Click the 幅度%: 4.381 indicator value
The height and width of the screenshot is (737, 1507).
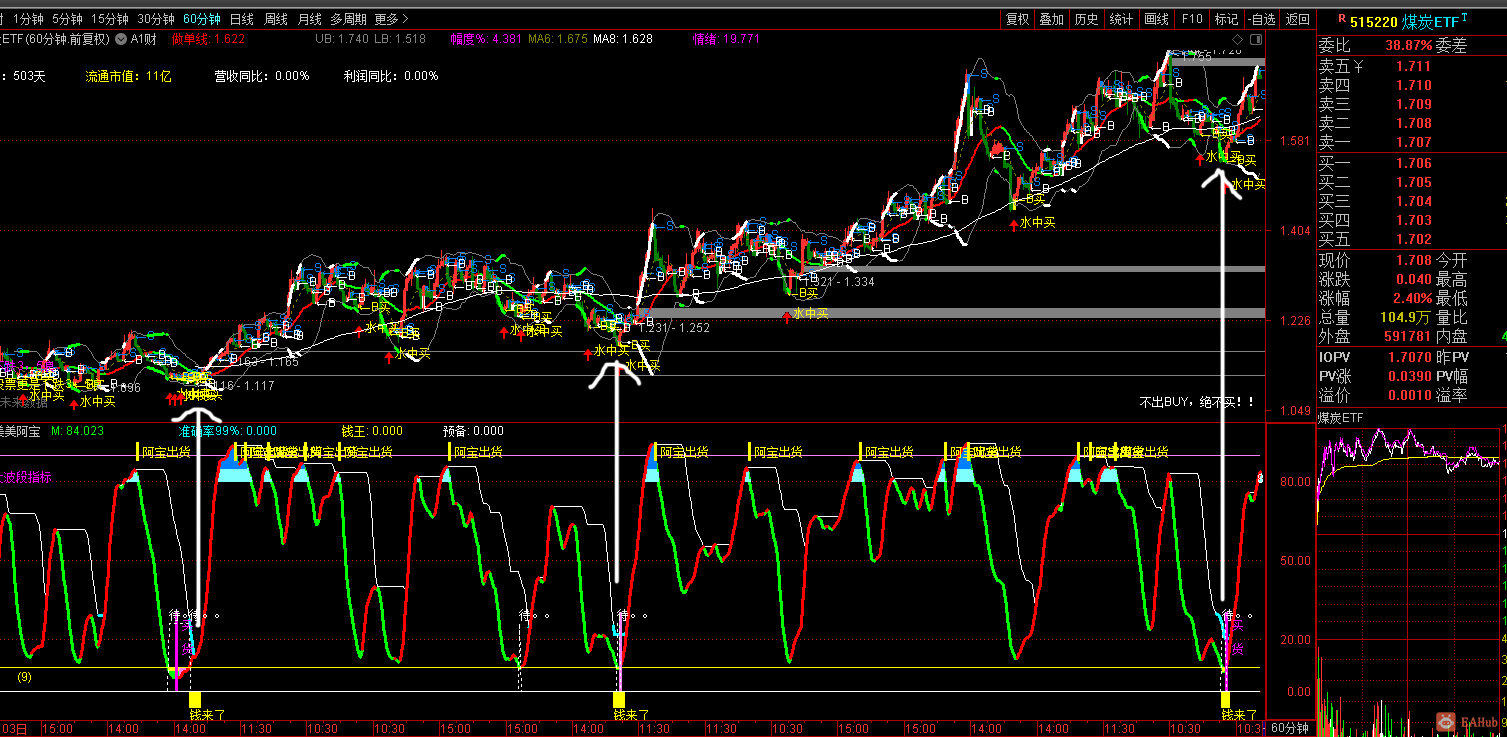click(x=486, y=39)
